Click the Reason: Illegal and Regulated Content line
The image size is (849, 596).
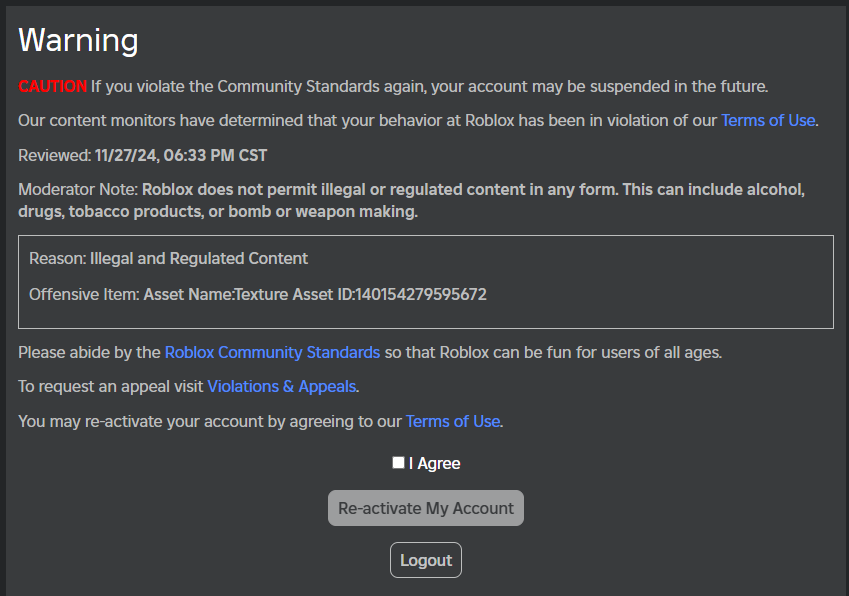click(x=165, y=258)
